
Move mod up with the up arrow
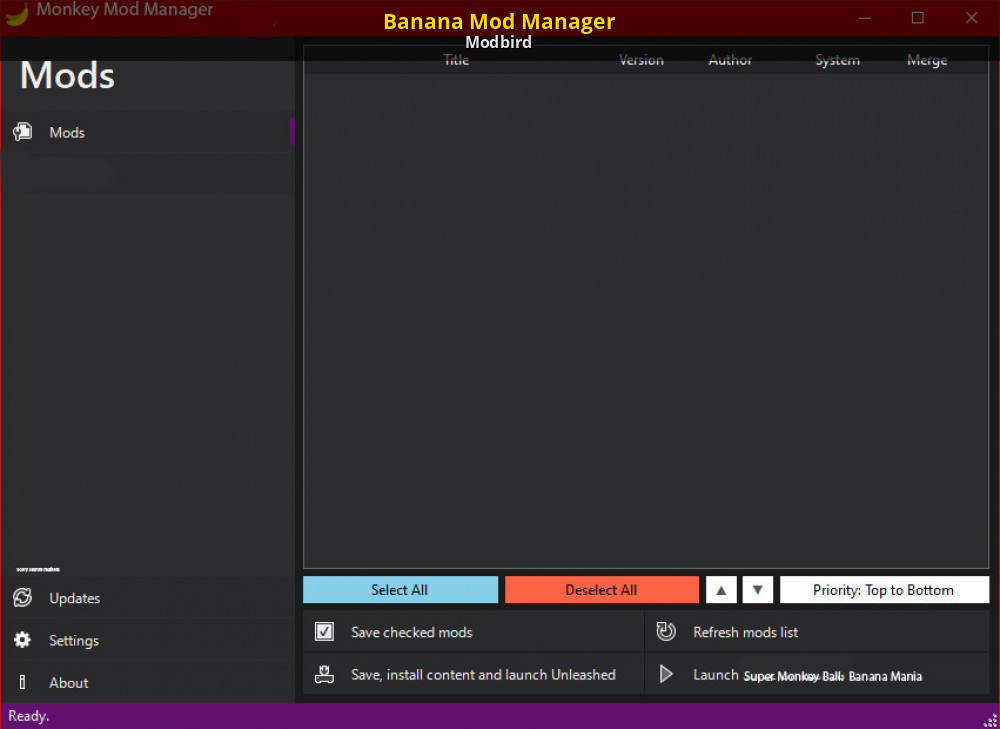pyautogui.click(x=721, y=590)
